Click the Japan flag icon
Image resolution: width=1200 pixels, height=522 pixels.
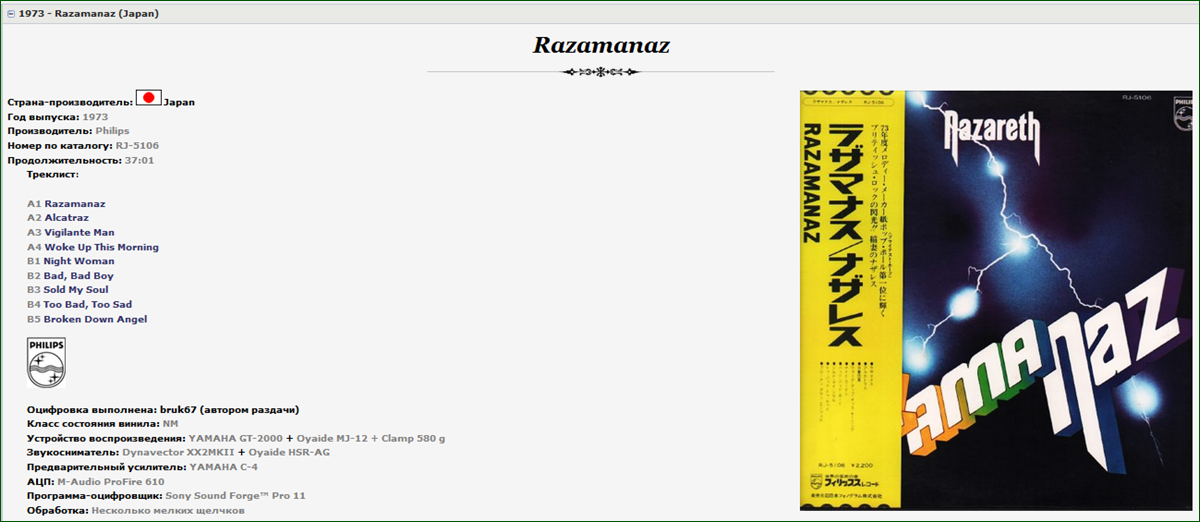[148, 98]
